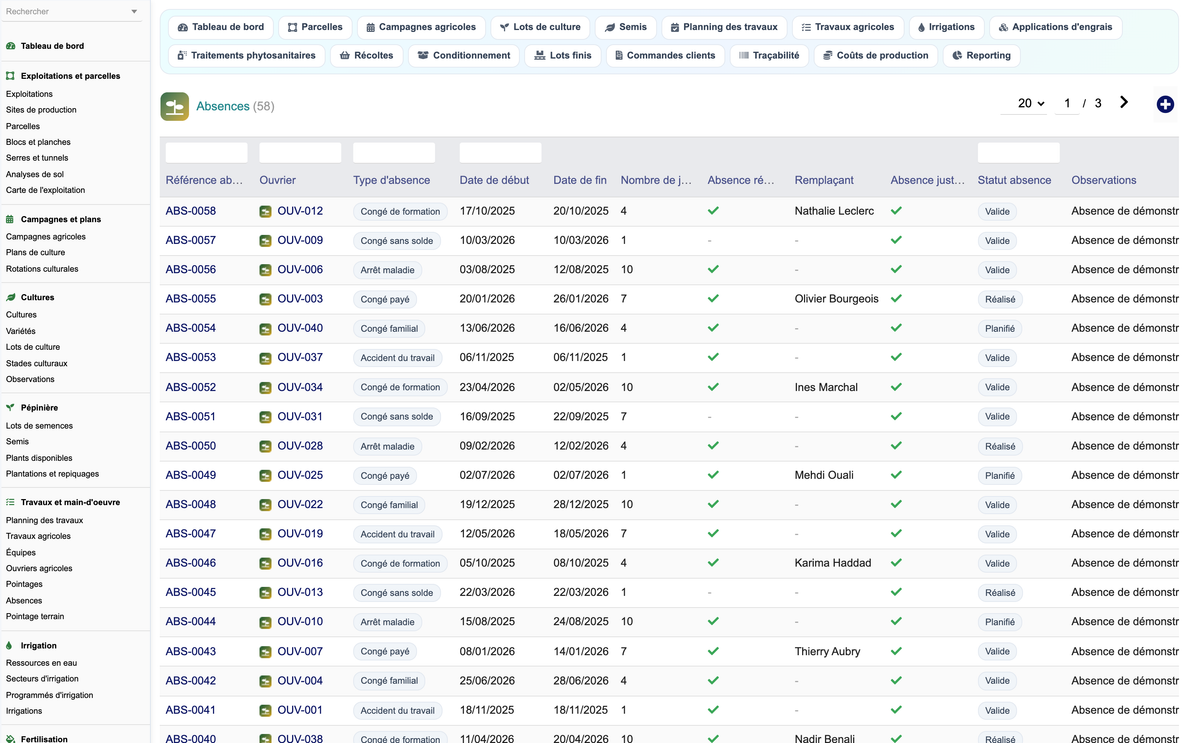Click the add new absence plus icon
The image size is (1200, 743).
1165,104
